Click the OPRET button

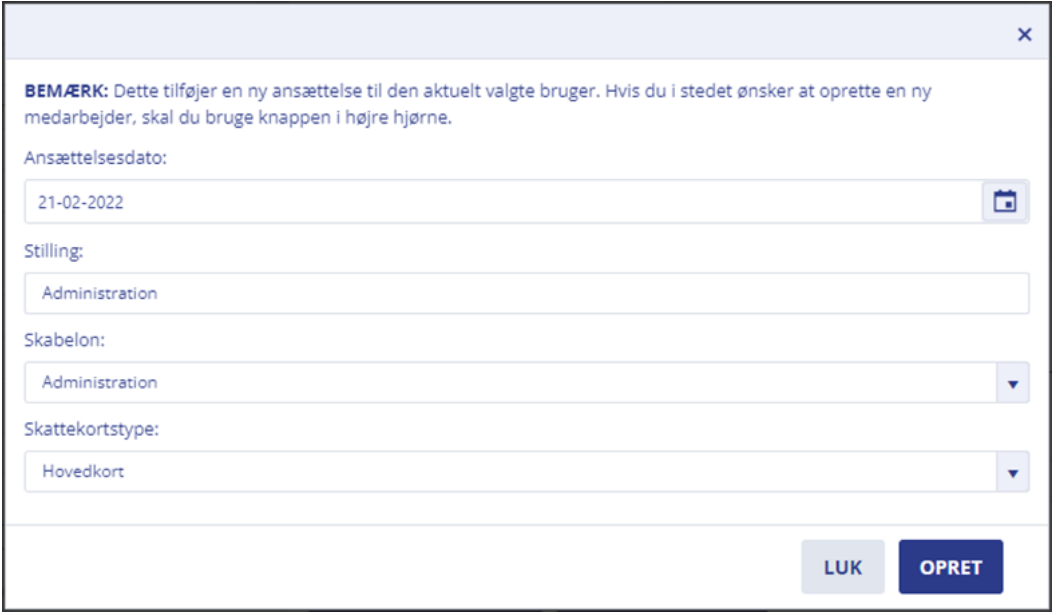(950, 567)
